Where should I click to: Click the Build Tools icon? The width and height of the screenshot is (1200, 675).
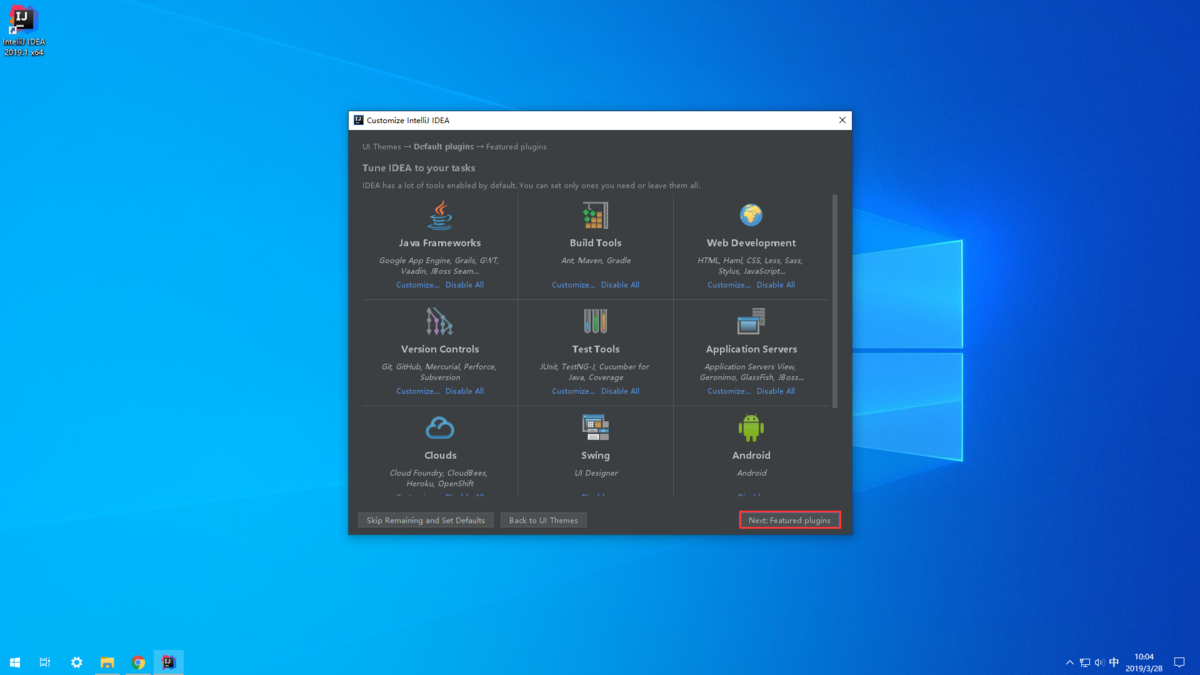pos(595,215)
